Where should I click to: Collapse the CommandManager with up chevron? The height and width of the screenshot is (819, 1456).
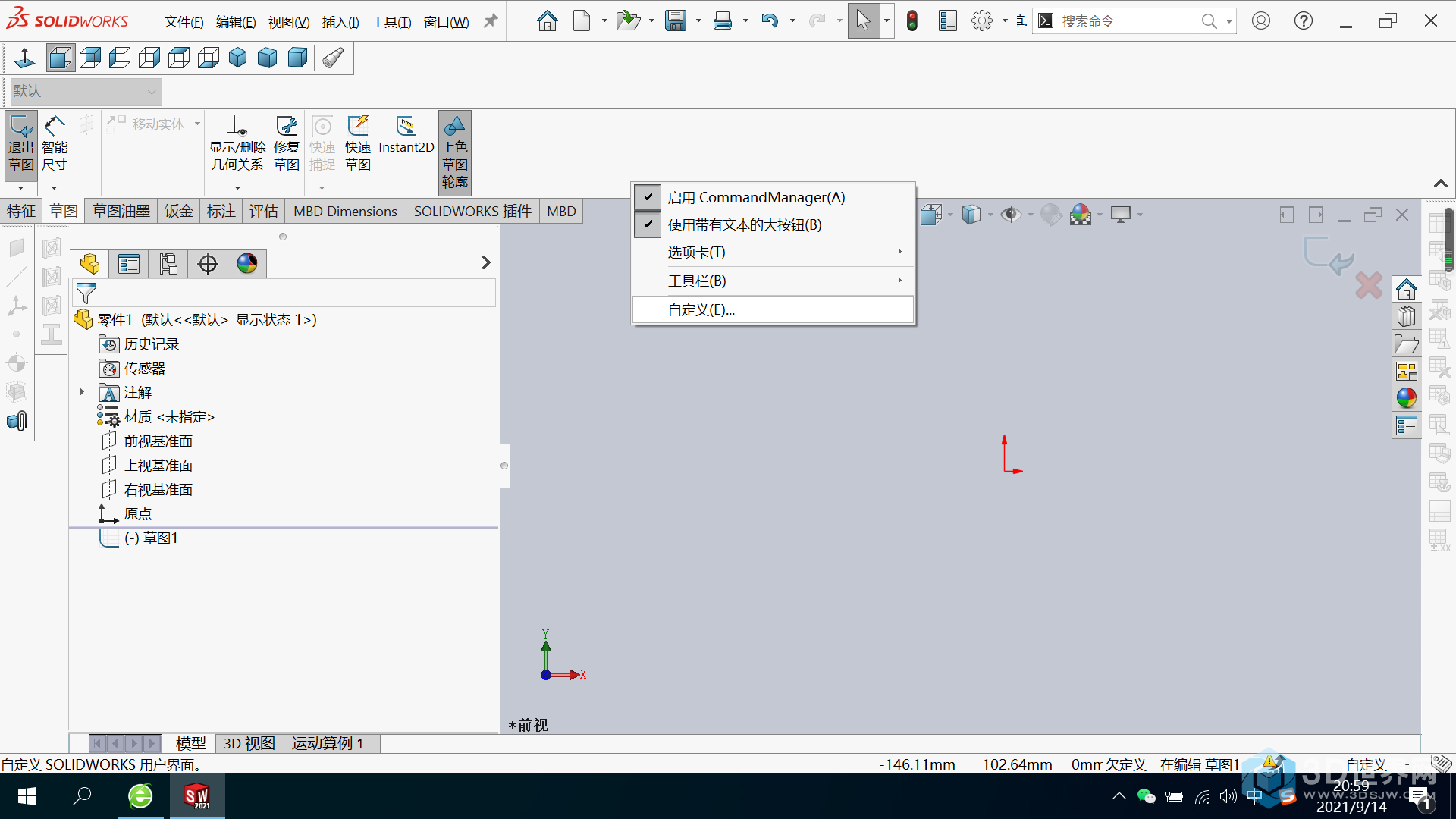(x=1440, y=184)
